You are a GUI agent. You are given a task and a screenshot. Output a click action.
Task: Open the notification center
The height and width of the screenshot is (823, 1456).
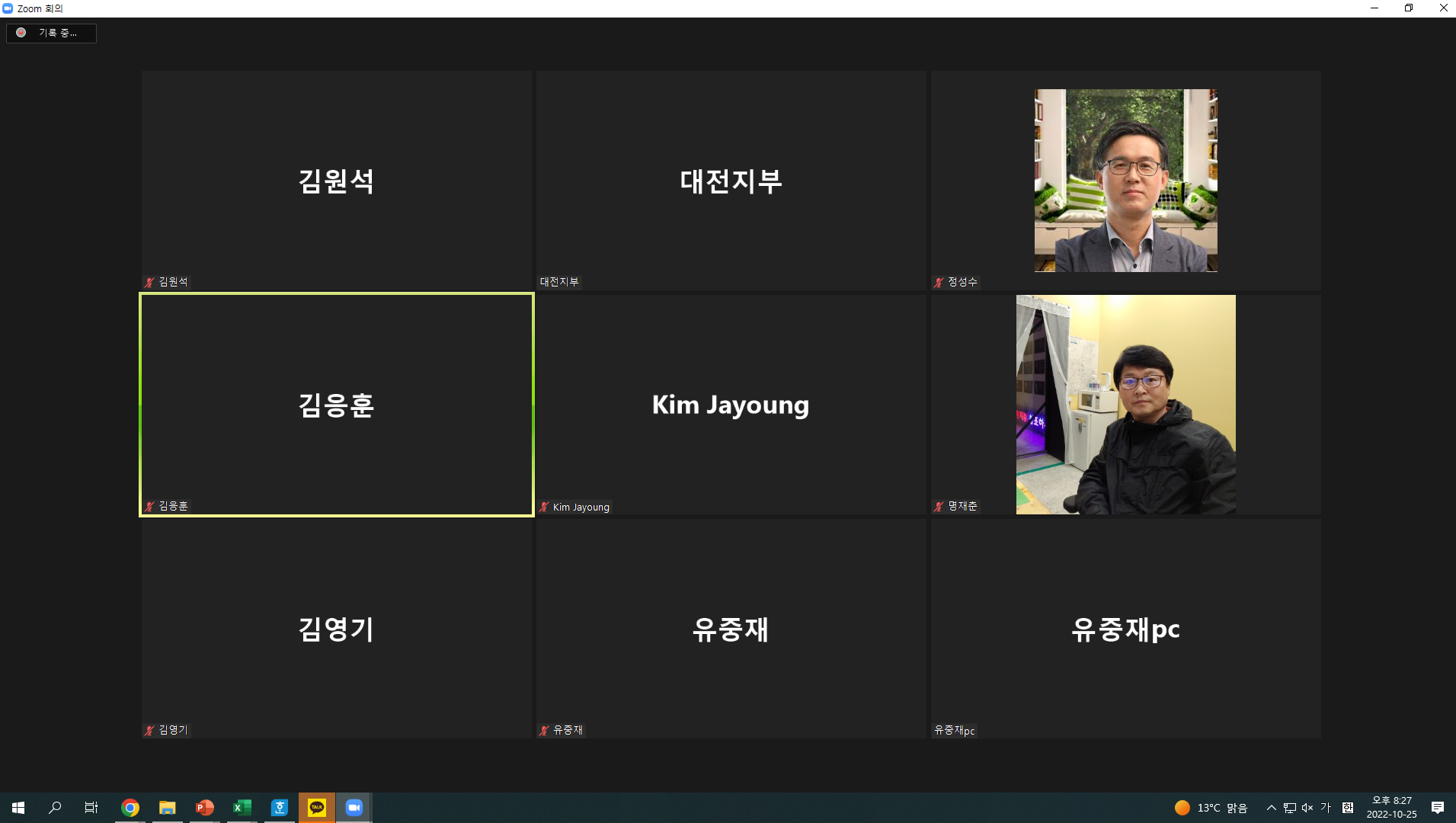pyautogui.click(x=1437, y=808)
